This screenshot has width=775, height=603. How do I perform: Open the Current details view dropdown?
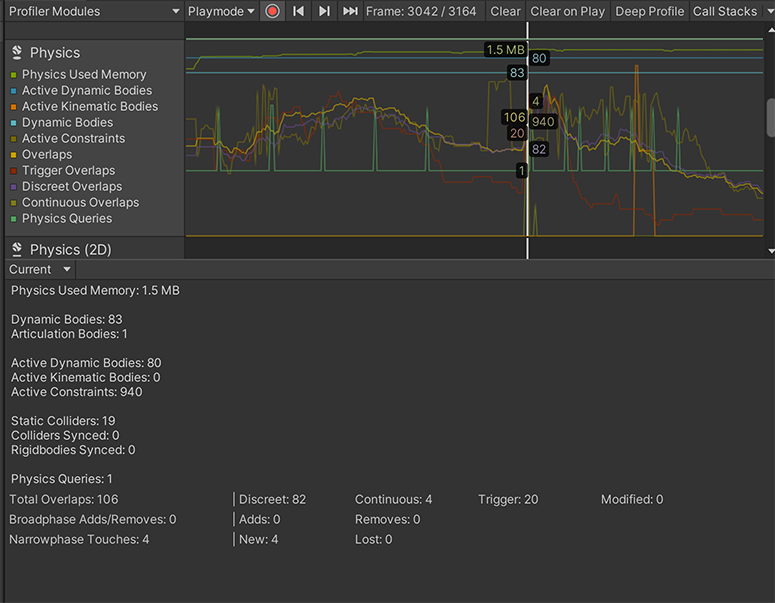click(40, 269)
